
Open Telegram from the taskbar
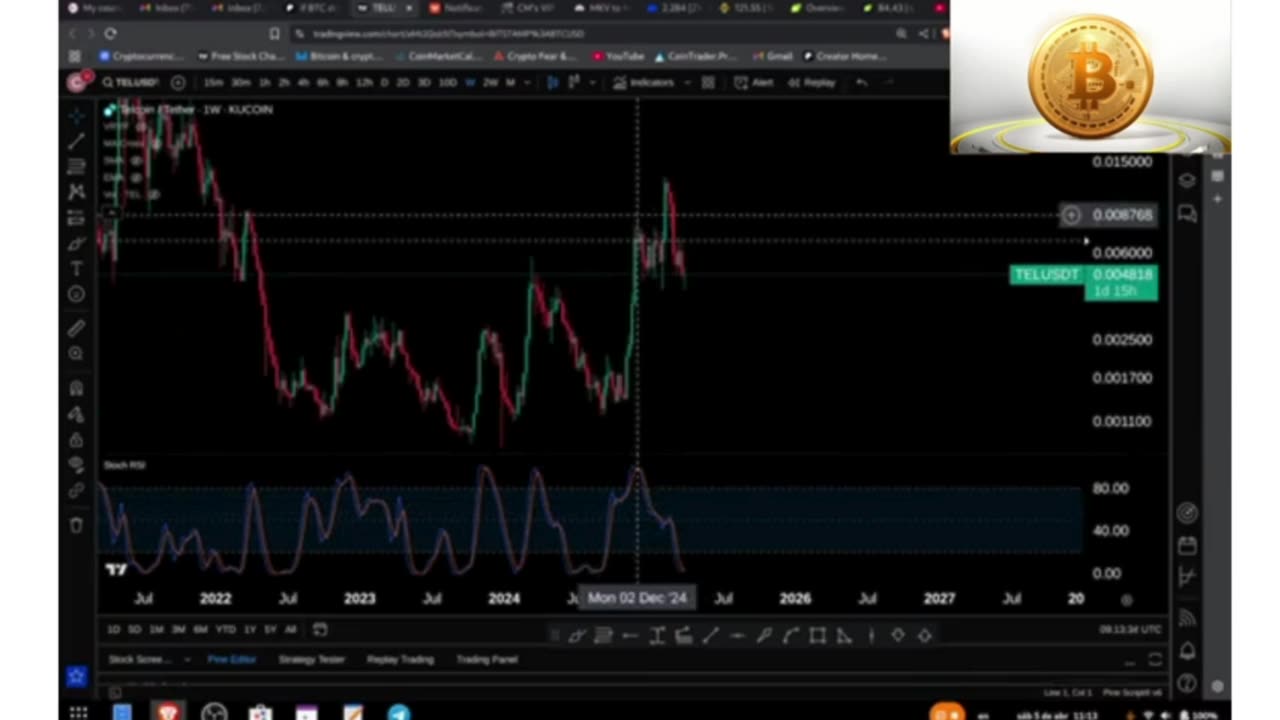[398, 712]
